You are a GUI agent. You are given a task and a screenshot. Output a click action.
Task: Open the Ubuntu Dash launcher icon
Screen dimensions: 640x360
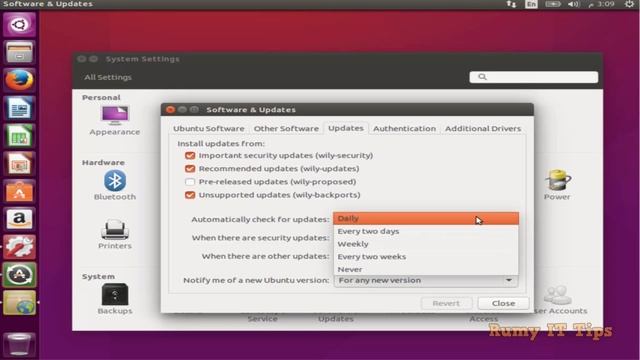tap(19, 24)
